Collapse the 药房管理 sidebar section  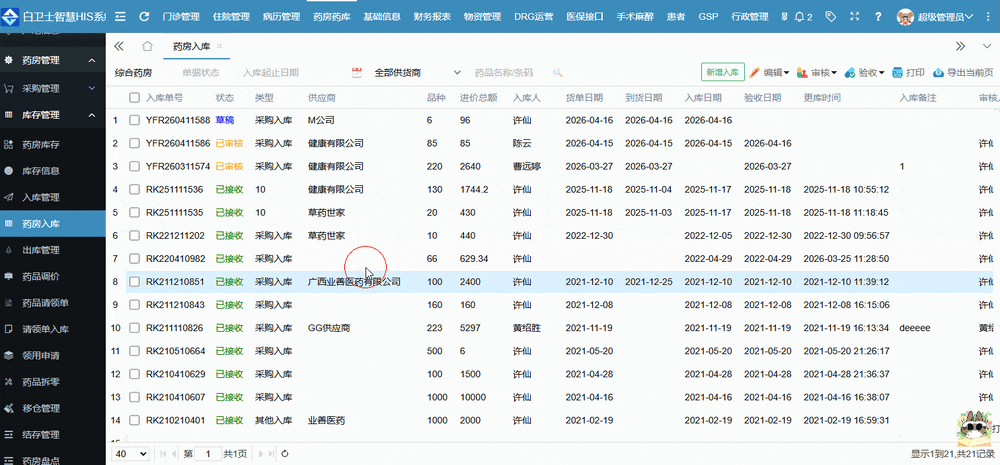tap(92, 60)
